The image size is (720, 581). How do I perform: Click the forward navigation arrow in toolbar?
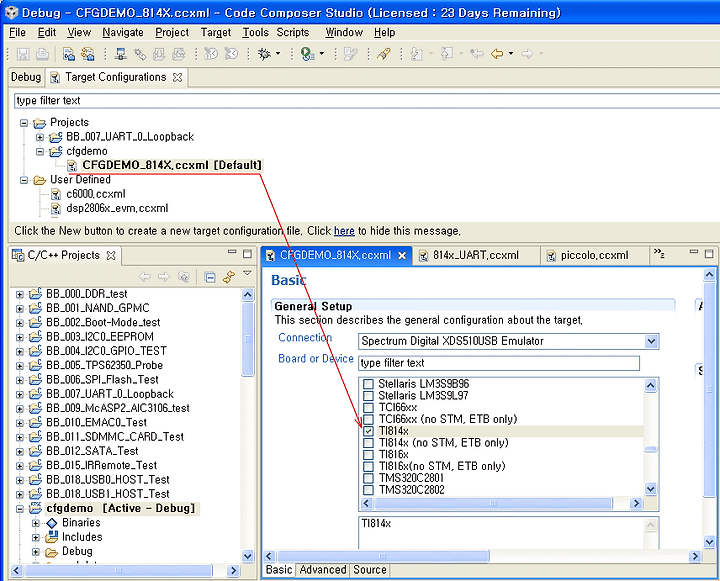point(527,54)
